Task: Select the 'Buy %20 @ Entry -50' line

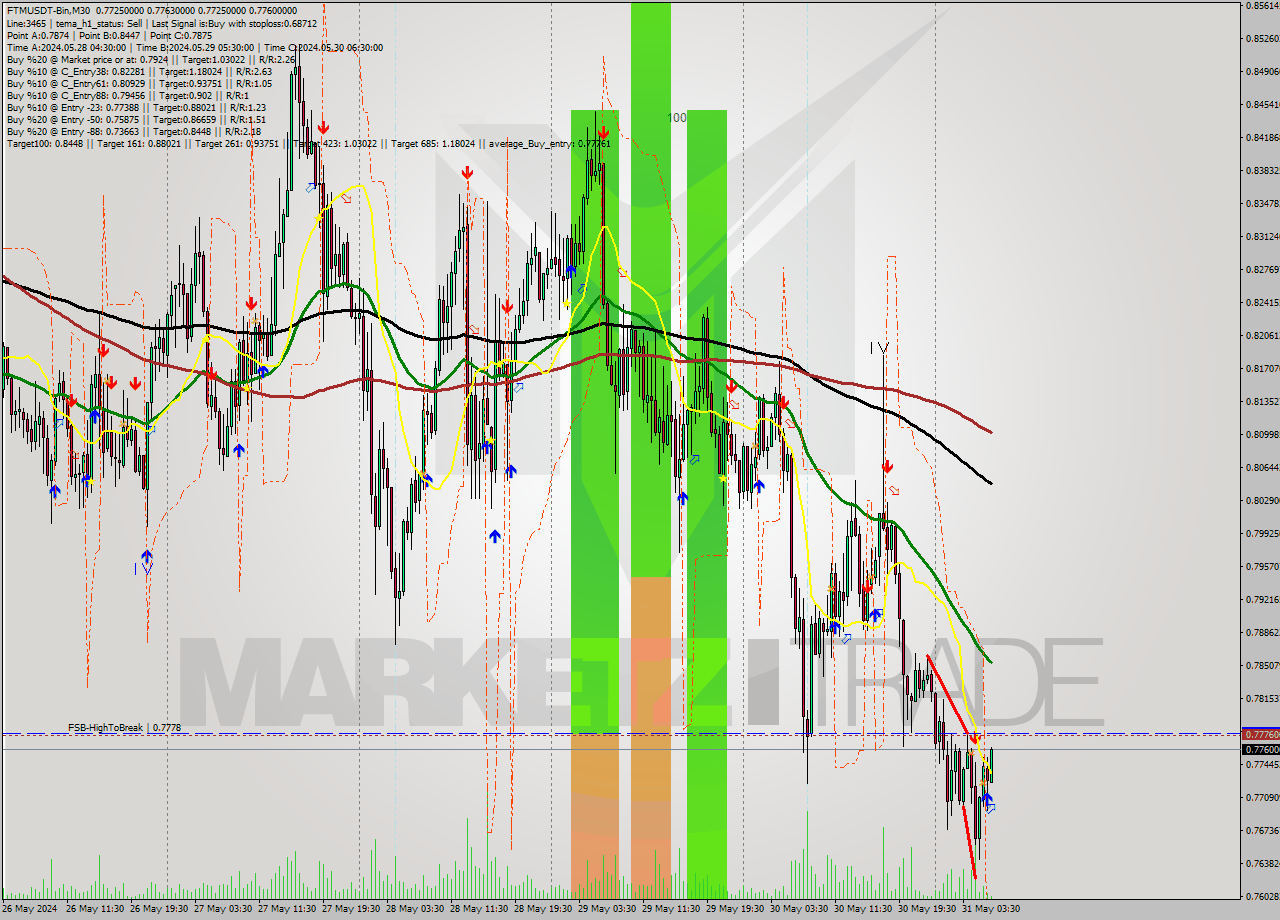Action: (x=136, y=119)
